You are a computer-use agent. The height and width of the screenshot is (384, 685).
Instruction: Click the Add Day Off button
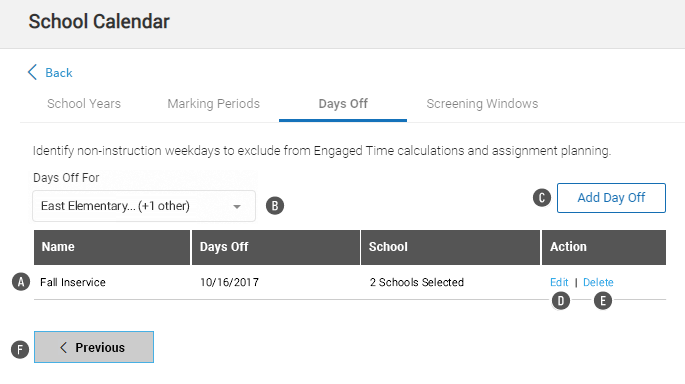611,198
